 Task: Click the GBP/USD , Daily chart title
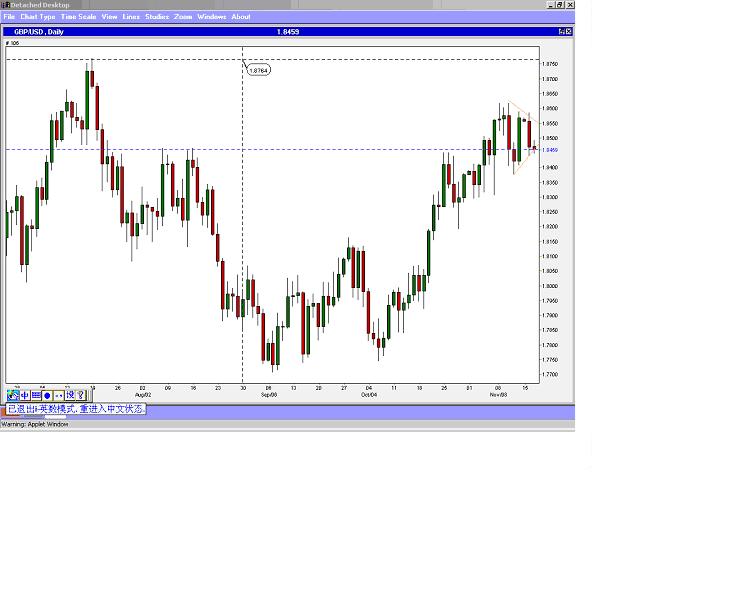click(38, 32)
